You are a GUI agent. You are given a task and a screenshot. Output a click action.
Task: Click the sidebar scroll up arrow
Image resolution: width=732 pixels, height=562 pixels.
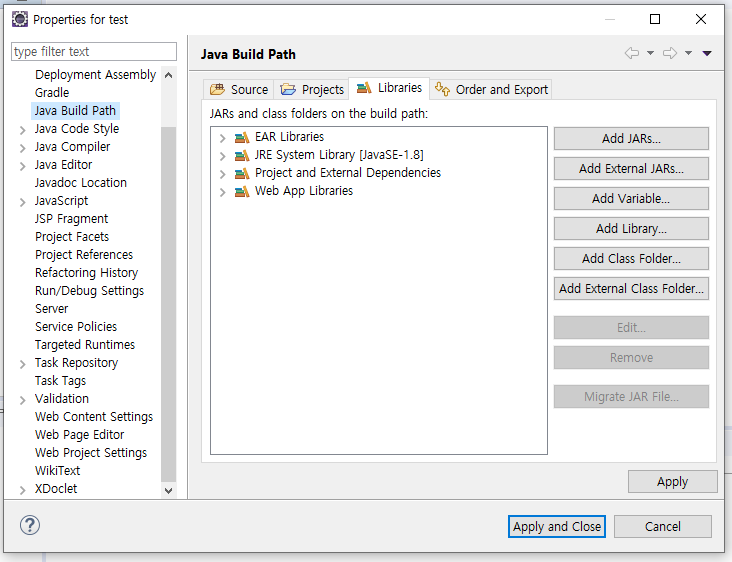[169, 75]
